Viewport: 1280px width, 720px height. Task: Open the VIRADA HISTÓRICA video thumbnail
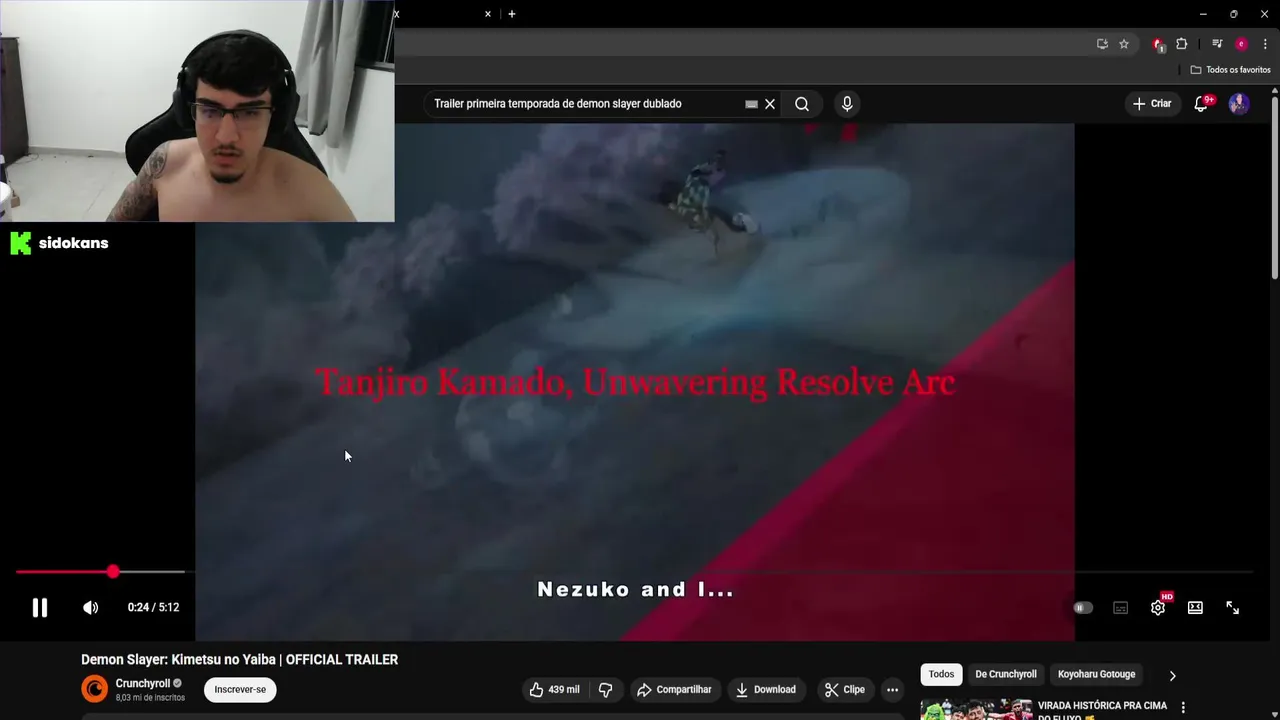point(975,709)
